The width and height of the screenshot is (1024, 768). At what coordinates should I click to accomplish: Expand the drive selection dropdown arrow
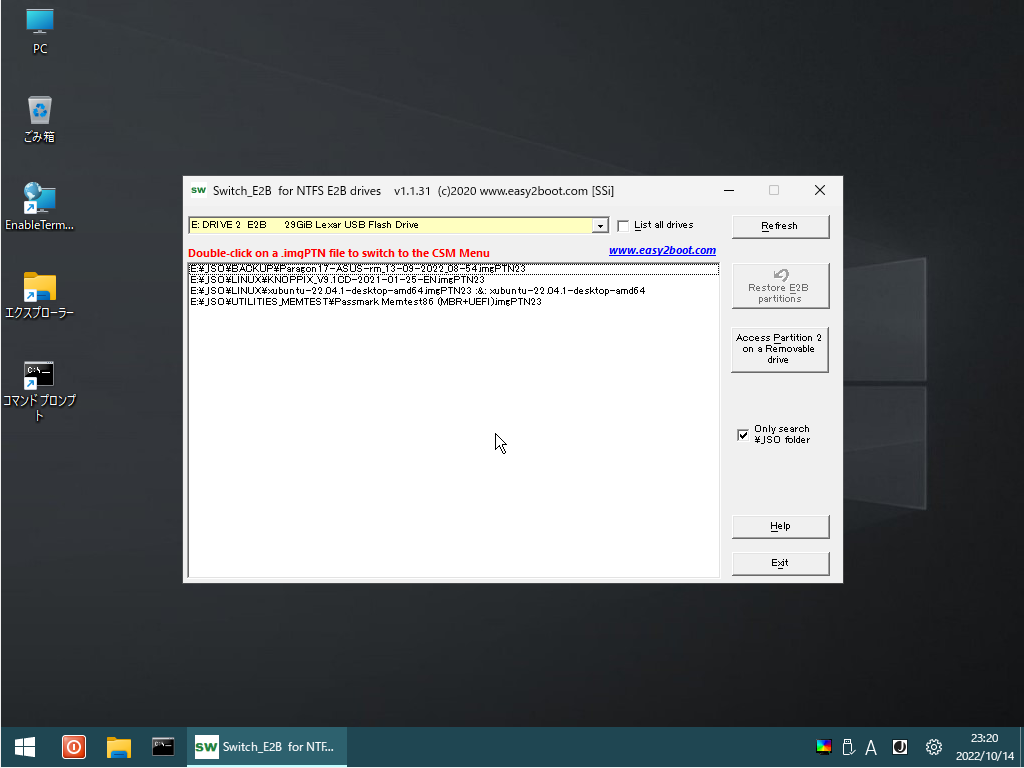[x=600, y=225]
